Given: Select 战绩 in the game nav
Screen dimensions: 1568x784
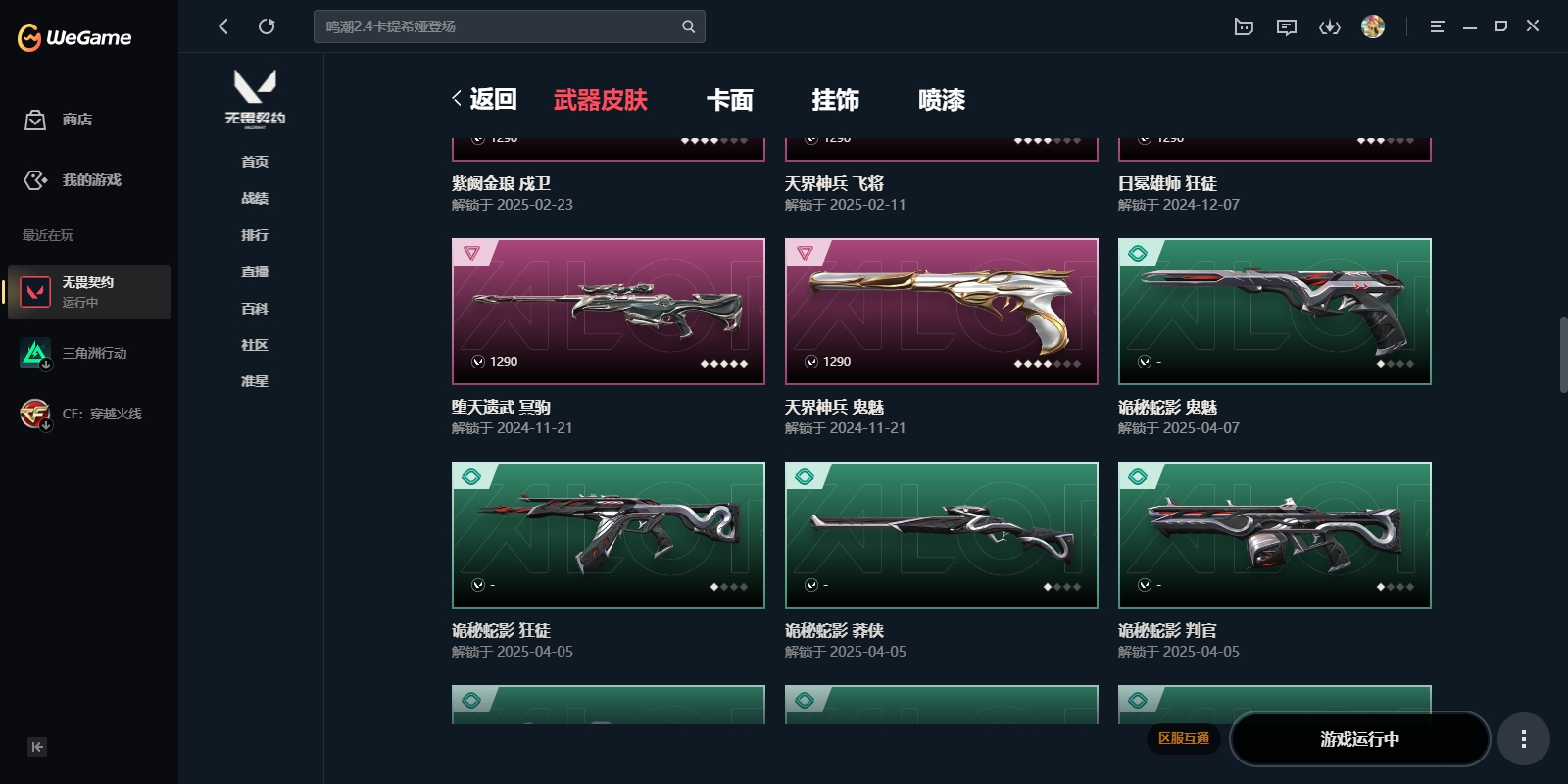Looking at the screenshot, I should (x=255, y=198).
